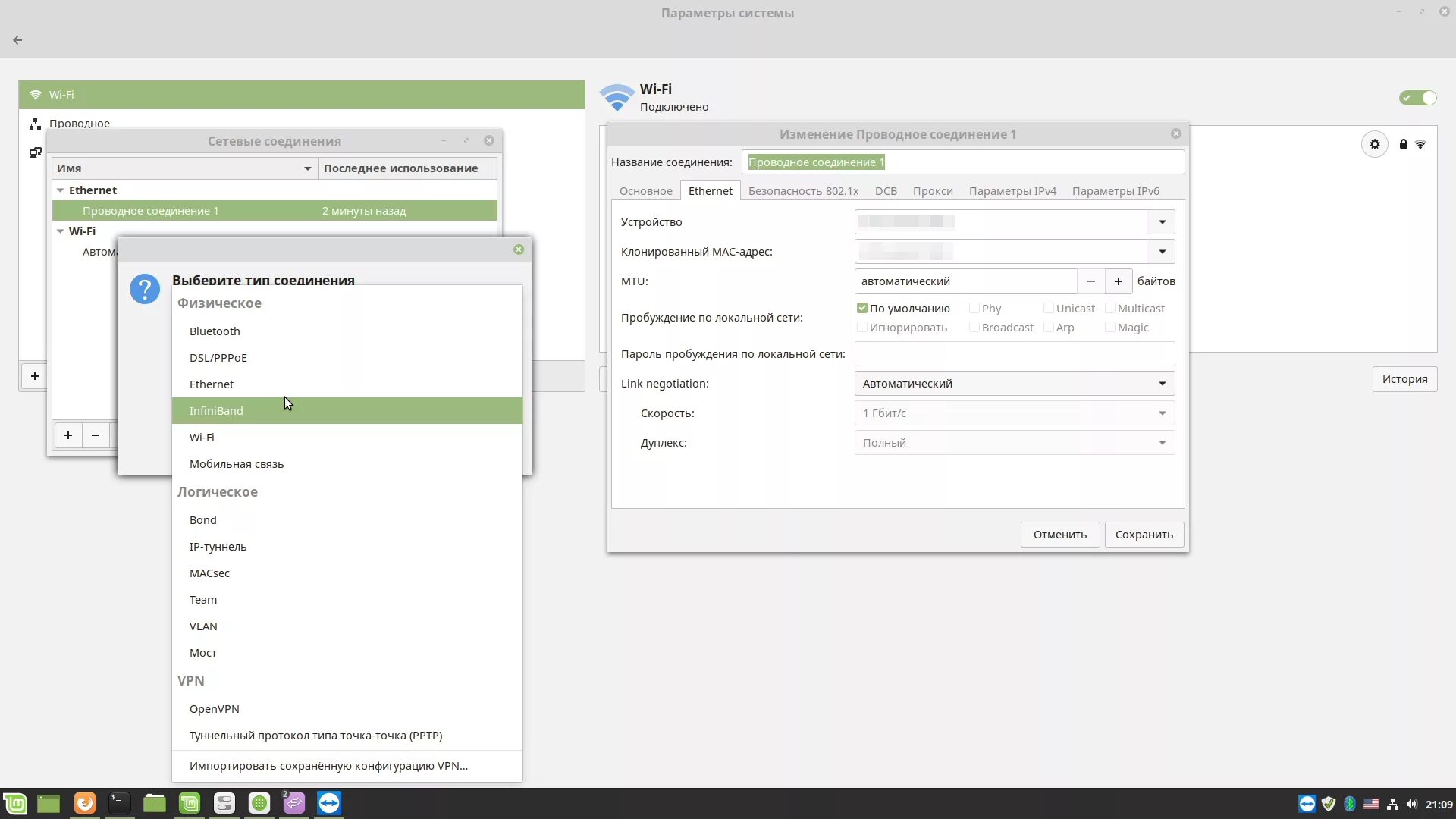Click the Bluetooth tray icon
Image resolution: width=1456 pixels, height=819 pixels.
click(1350, 804)
